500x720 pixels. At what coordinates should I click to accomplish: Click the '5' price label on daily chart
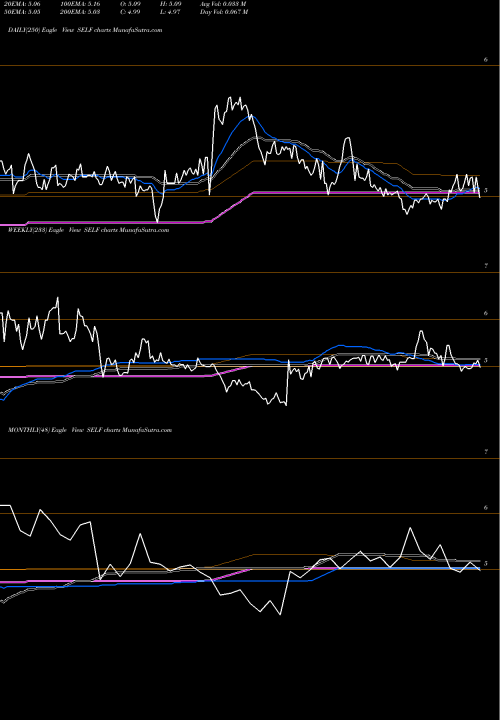486,190
